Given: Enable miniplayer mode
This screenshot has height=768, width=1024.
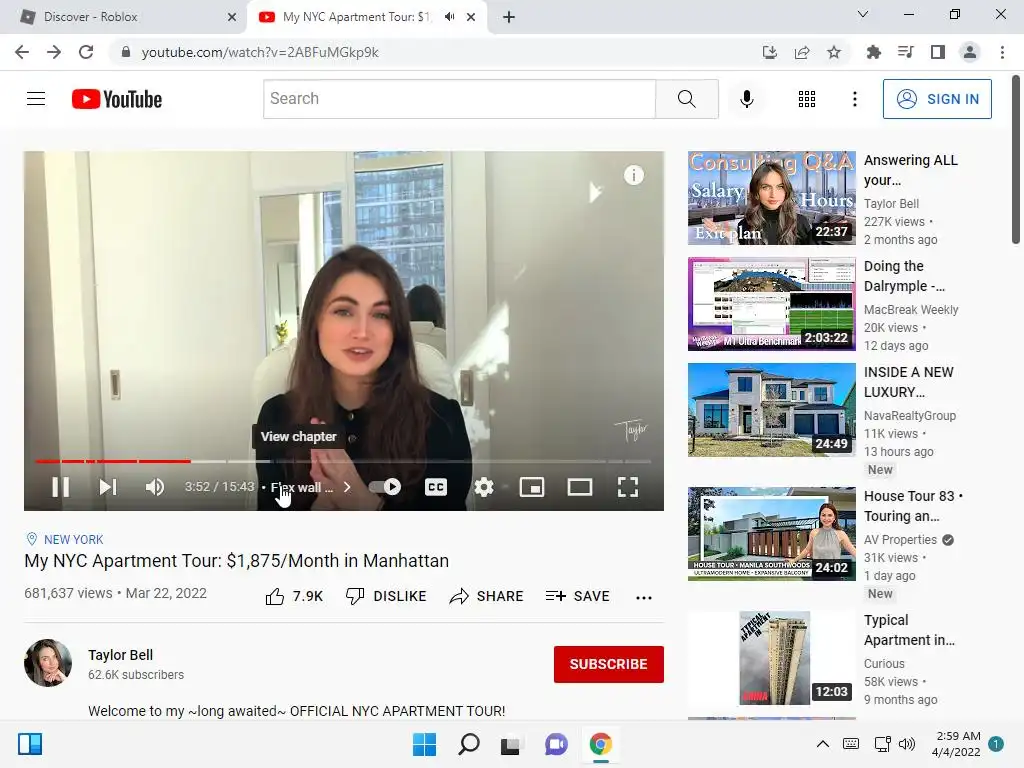Looking at the screenshot, I should pos(532,487).
